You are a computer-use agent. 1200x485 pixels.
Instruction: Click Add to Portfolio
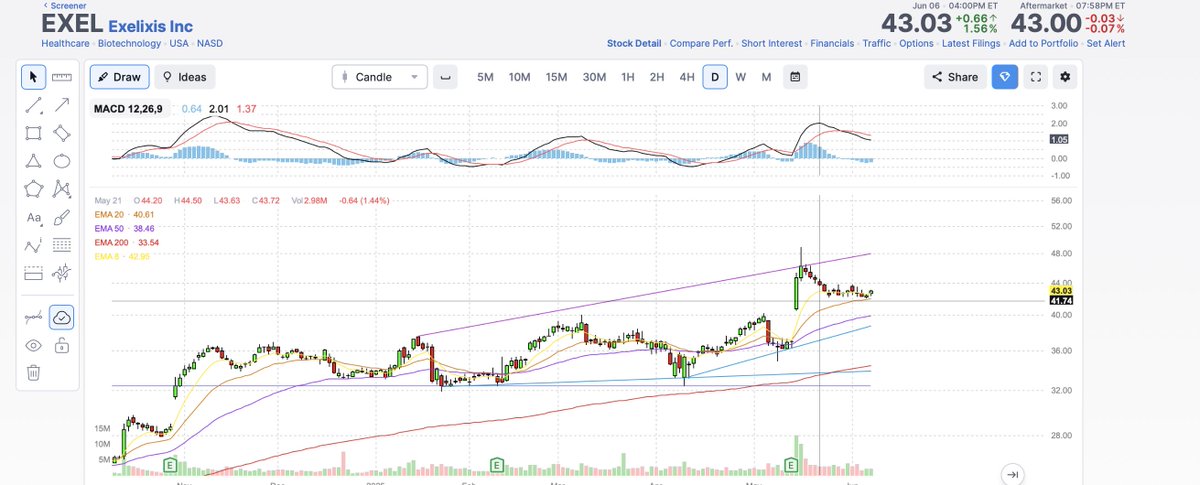point(1043,44)
